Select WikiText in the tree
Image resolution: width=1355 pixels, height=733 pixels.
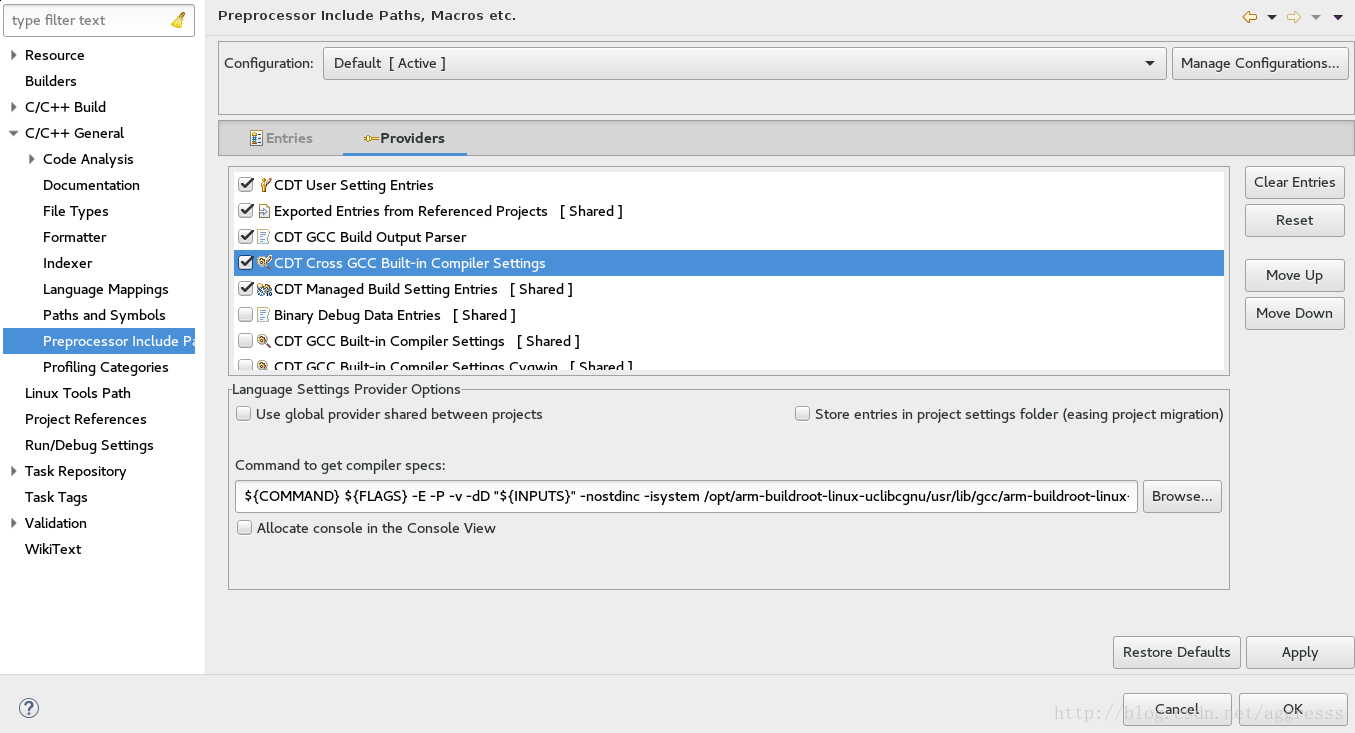53,549
